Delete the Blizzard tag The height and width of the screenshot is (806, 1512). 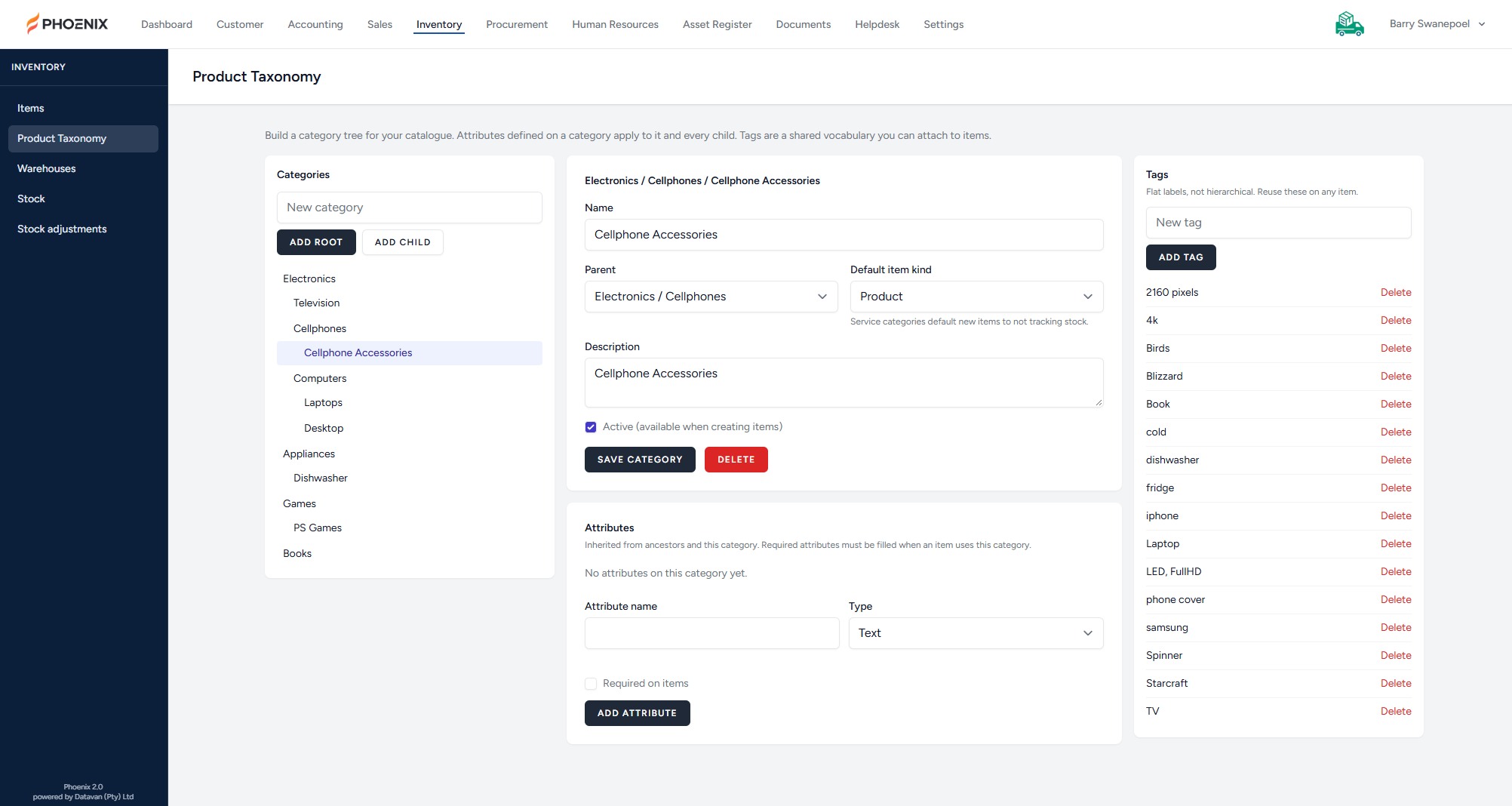[1396, 377]
